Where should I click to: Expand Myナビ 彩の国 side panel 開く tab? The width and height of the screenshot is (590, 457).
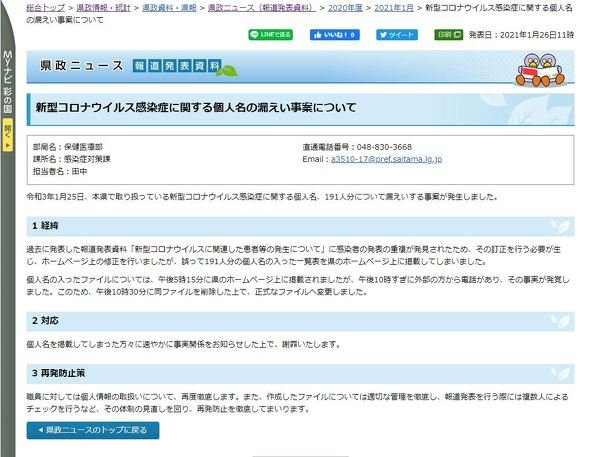pyautogui.click(x=8, y=135)
